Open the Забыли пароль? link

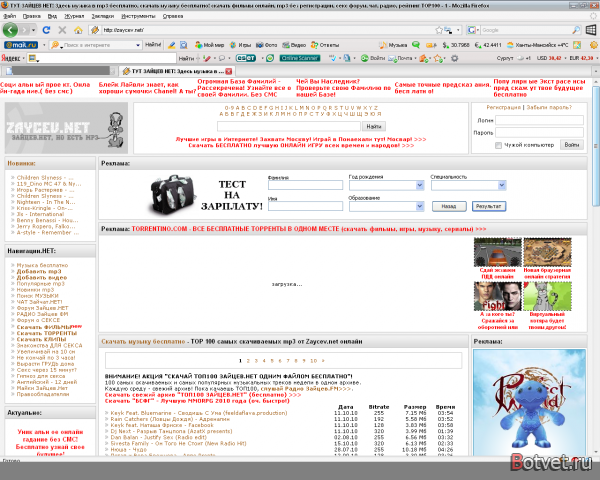click(x=549, y=108)
